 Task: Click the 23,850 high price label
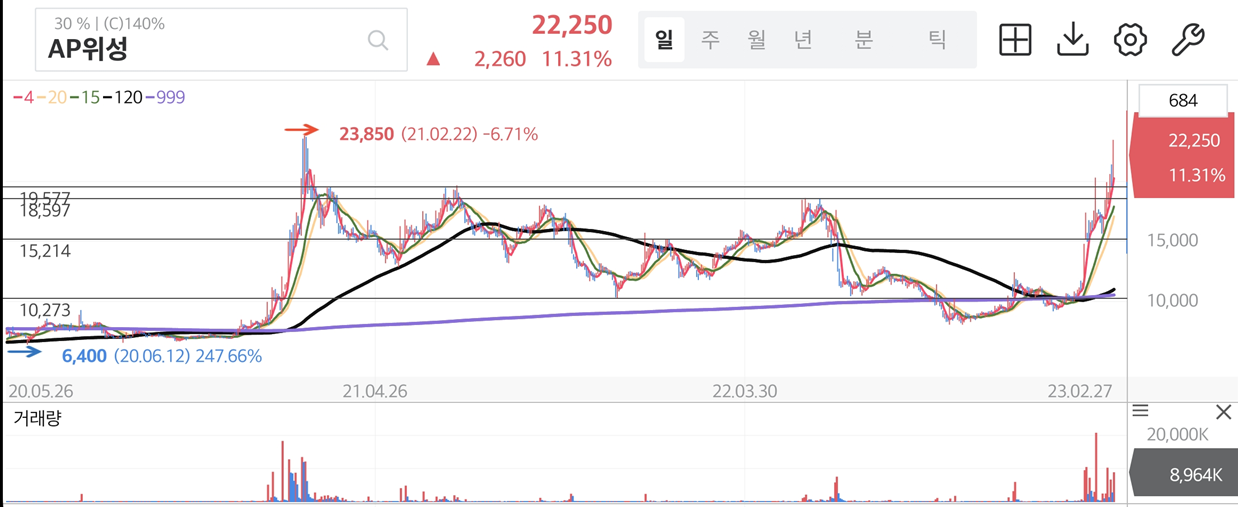pyautogui.click(x=366, y=133)
